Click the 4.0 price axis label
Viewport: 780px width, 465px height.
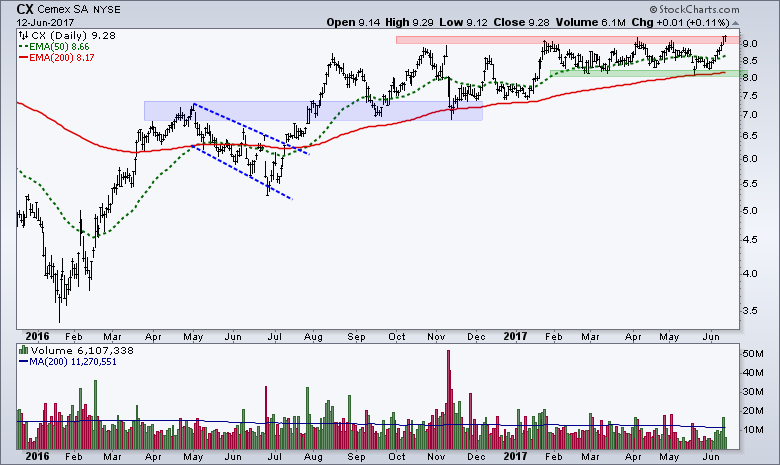point(750,274)
